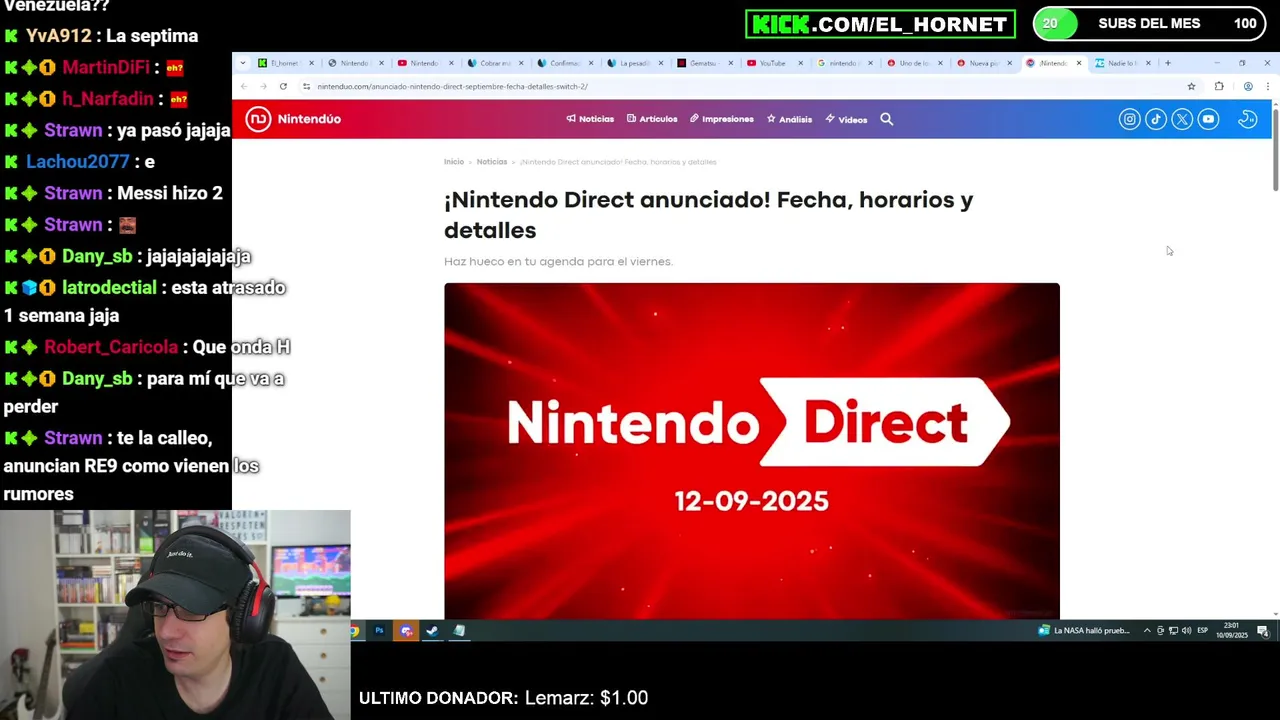This screenshot has width=1280, height=720.
Task: Switch to the 'Confirmac' tab
Action: pos(565,63)
